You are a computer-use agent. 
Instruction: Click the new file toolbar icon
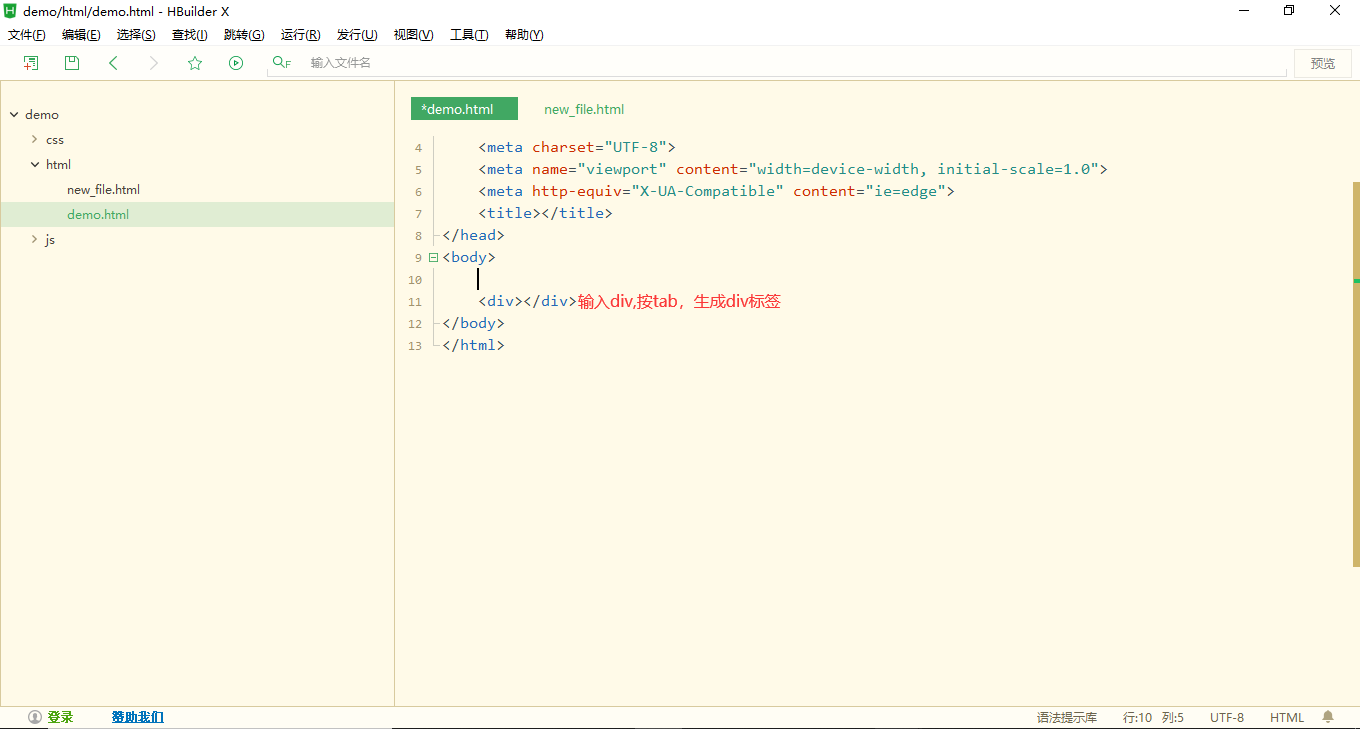(x=31, y=63)
